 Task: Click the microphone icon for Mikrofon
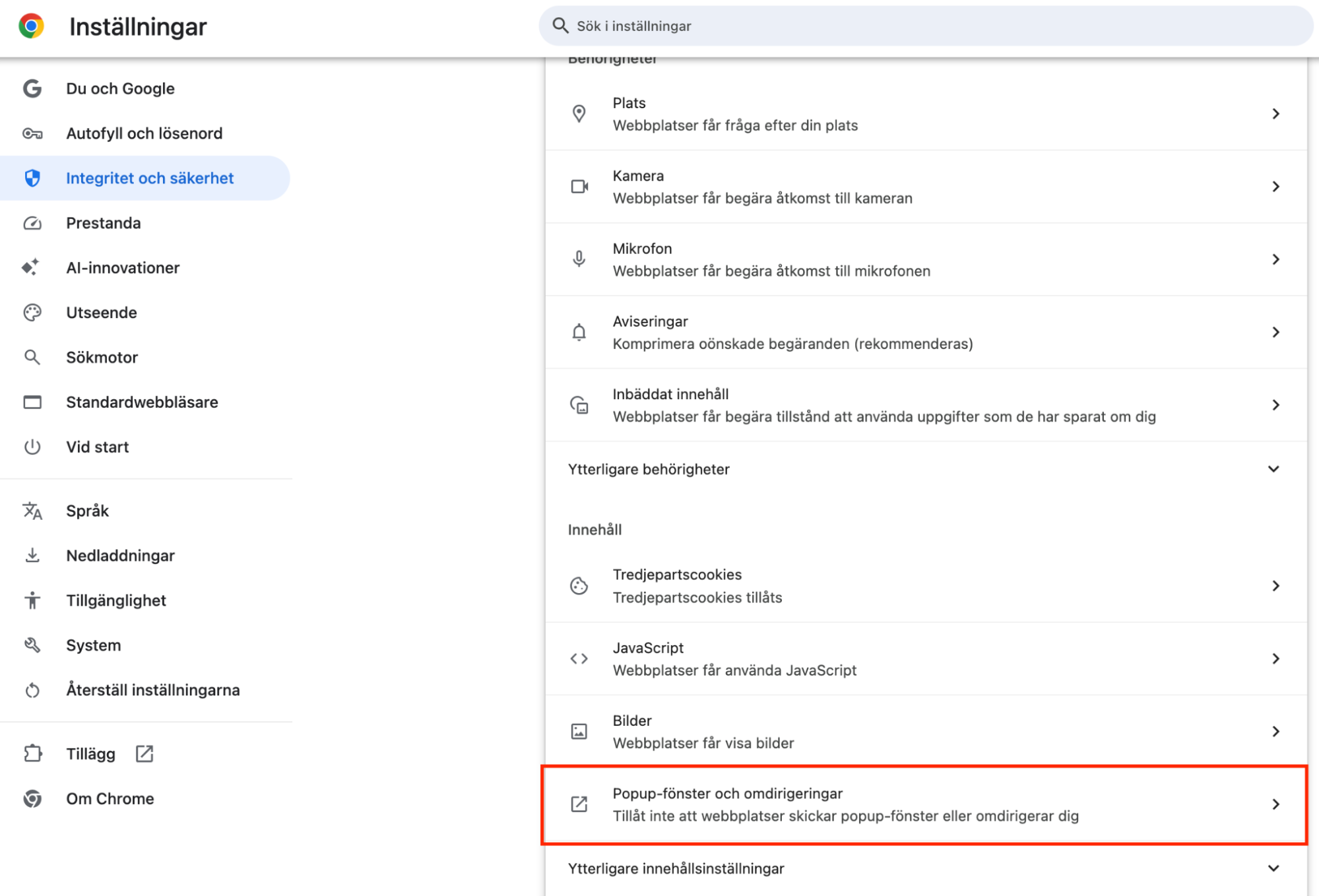click(x=579, y=259)
